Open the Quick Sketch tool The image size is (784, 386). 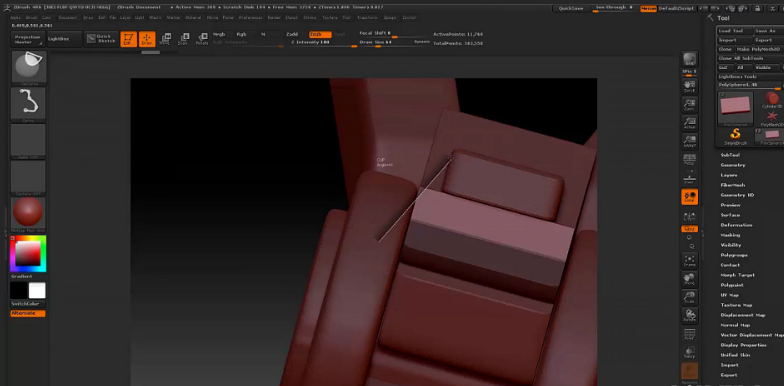[102, 39]
